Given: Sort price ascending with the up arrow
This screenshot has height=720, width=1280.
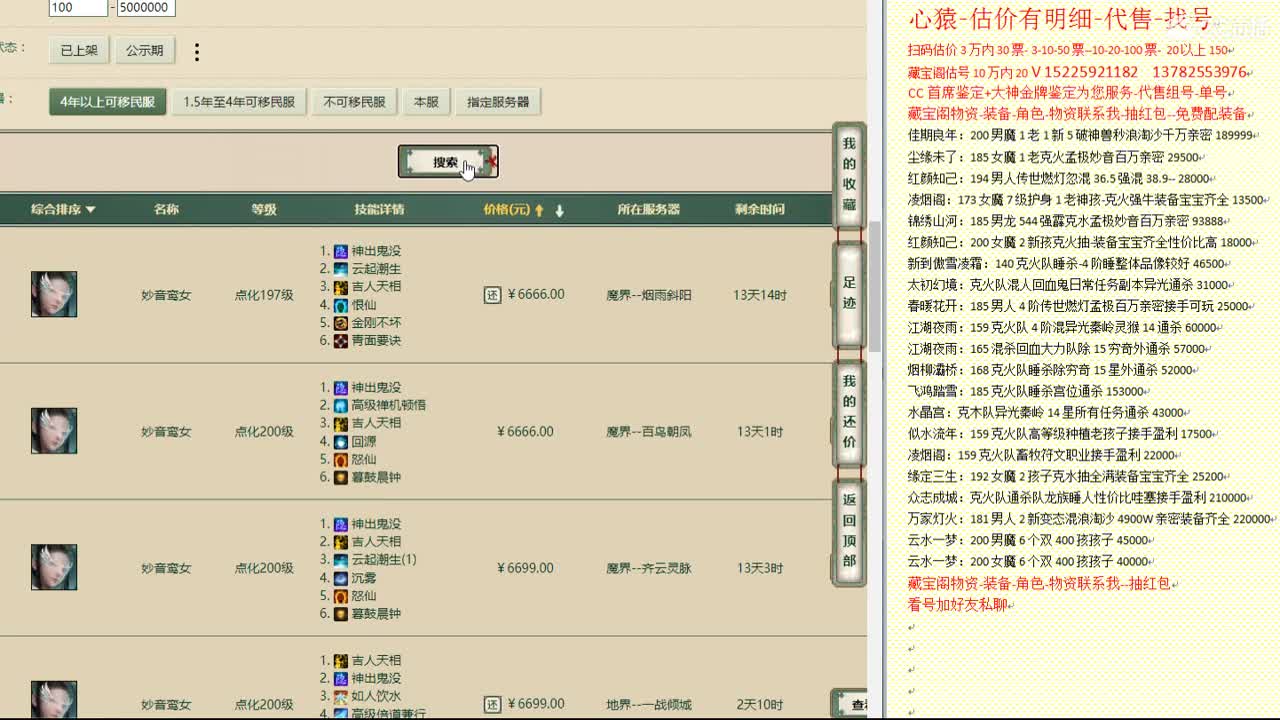Looking at the screenshot, I should tap(539, 210).
